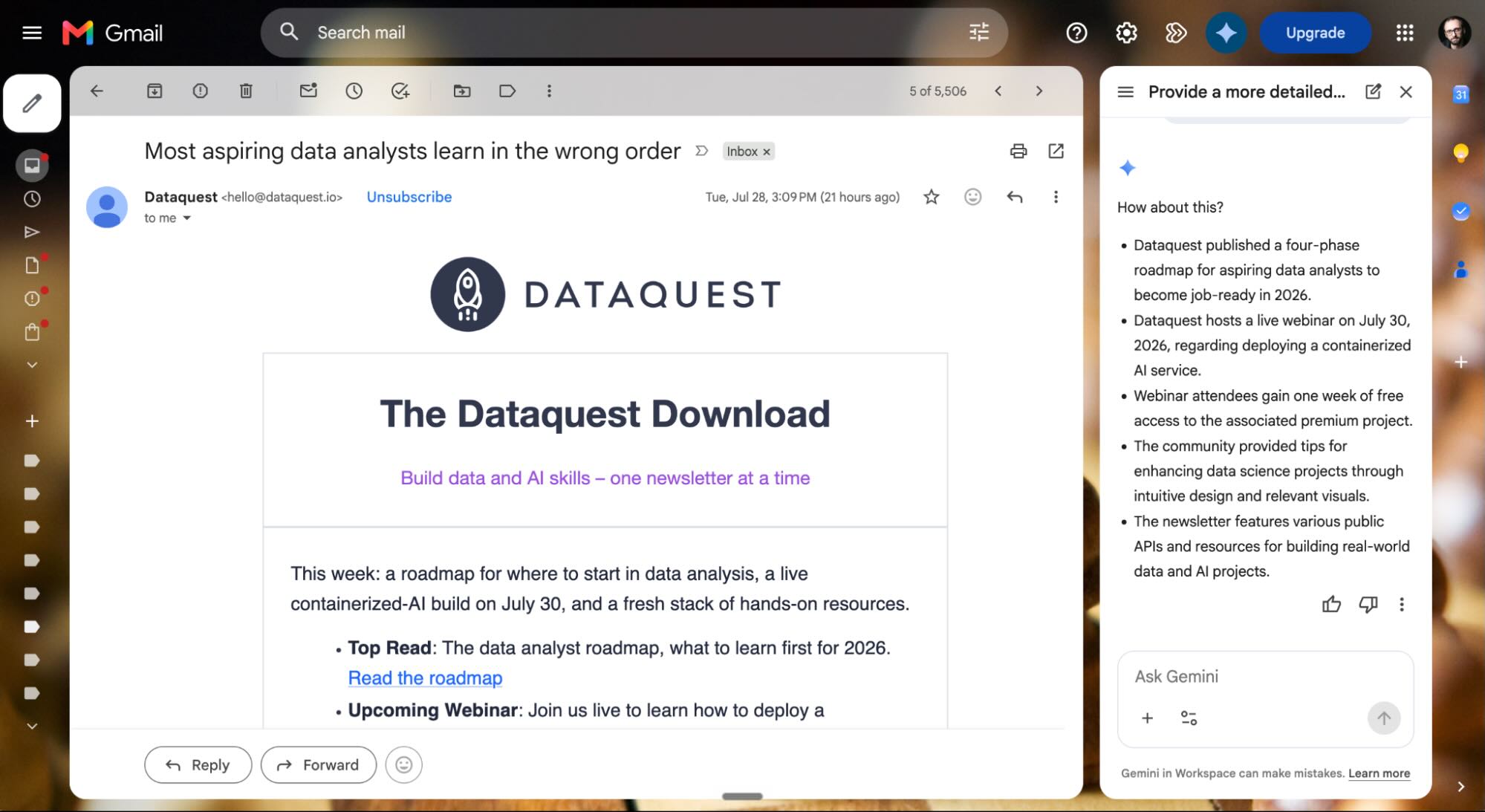The image size is (1485, 812).
Task: Open Drafts page icon in sidebar
Action: pyautogui.click(x=32, y=265)
